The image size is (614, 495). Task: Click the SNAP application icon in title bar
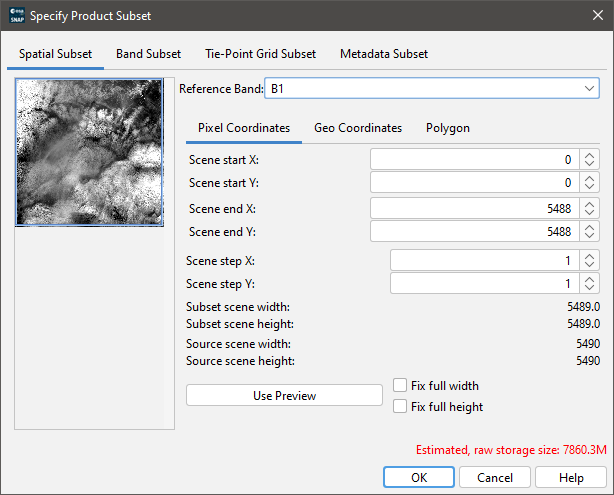click(15, 17)
